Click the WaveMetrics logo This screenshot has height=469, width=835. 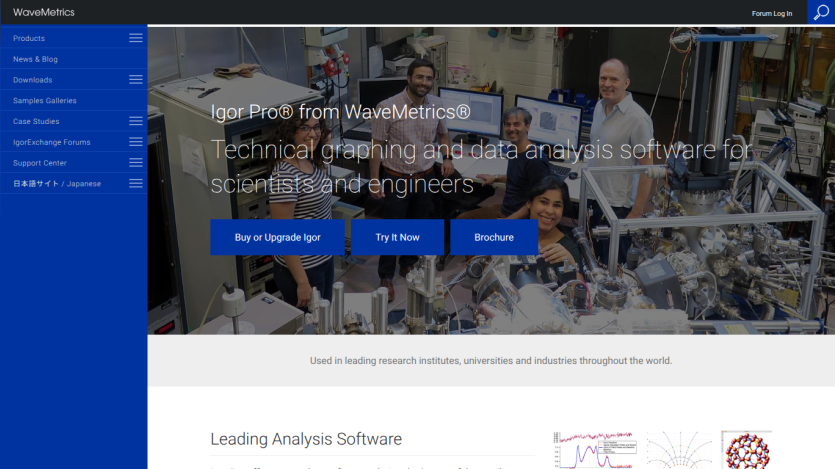point(44,12)
